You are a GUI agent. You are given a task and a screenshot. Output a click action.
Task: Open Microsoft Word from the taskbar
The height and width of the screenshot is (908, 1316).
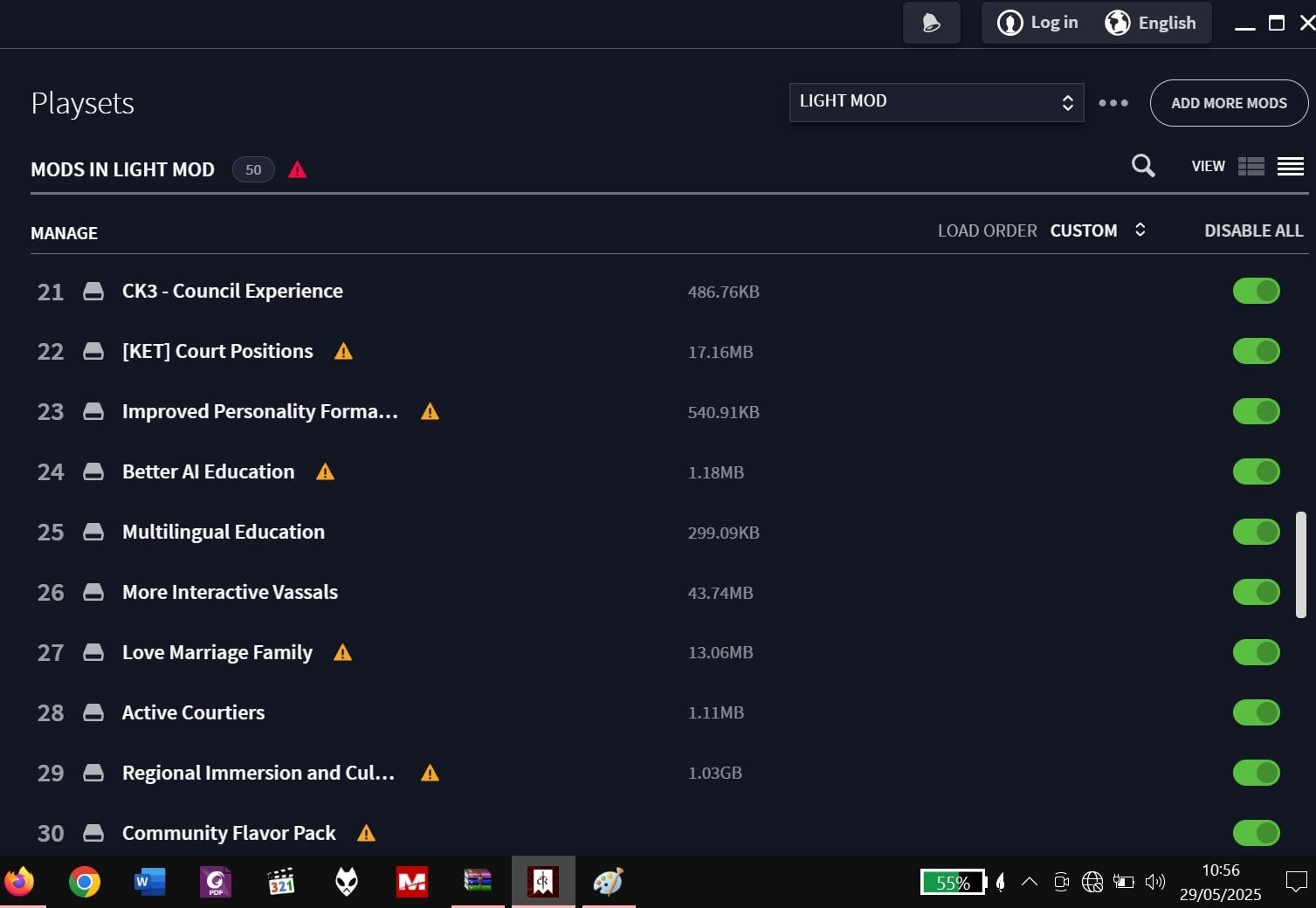point(150,882)
